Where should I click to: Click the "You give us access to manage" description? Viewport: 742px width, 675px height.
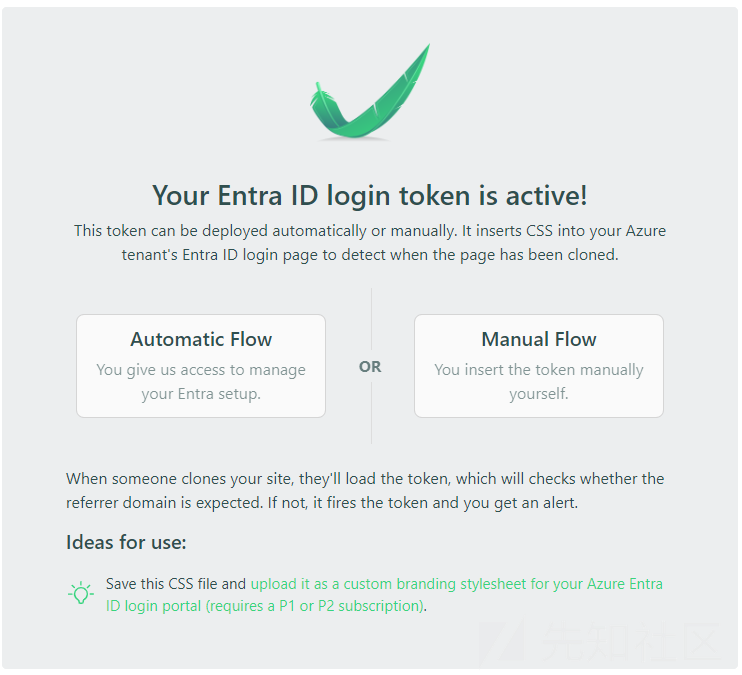(x=201, y=370)
